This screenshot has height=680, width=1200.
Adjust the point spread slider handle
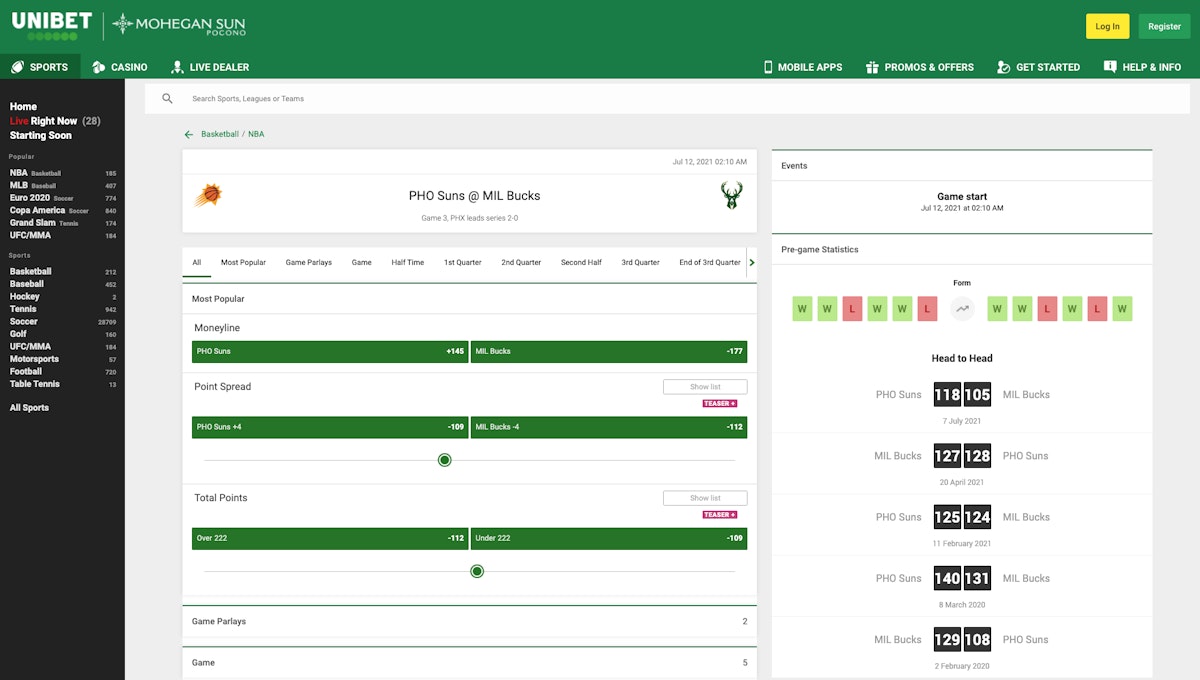coord(444,460)
